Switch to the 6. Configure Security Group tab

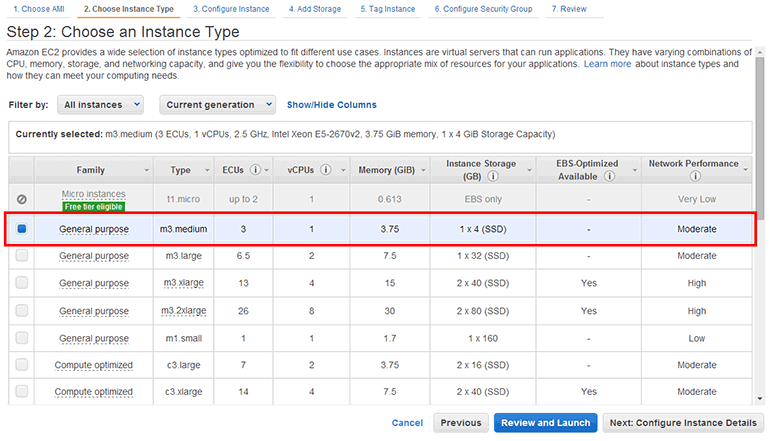pos(485,8)
